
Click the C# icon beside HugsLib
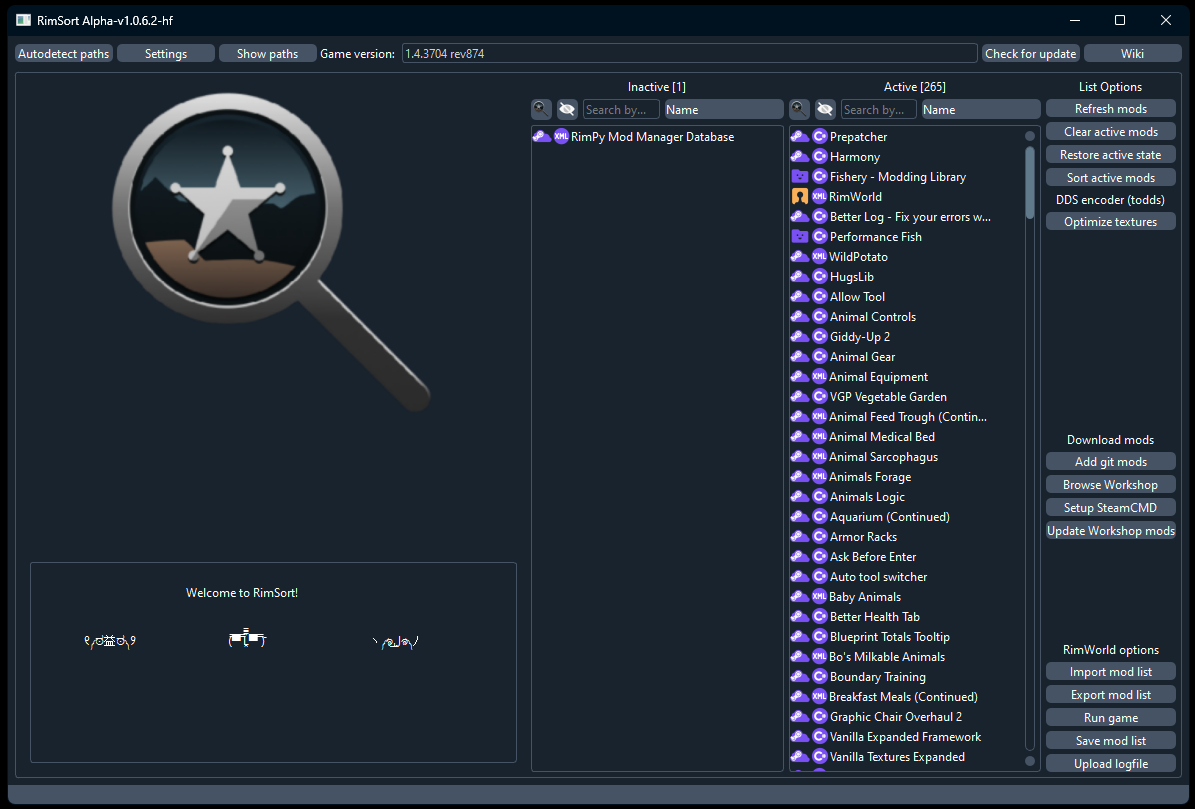(820, 277)
